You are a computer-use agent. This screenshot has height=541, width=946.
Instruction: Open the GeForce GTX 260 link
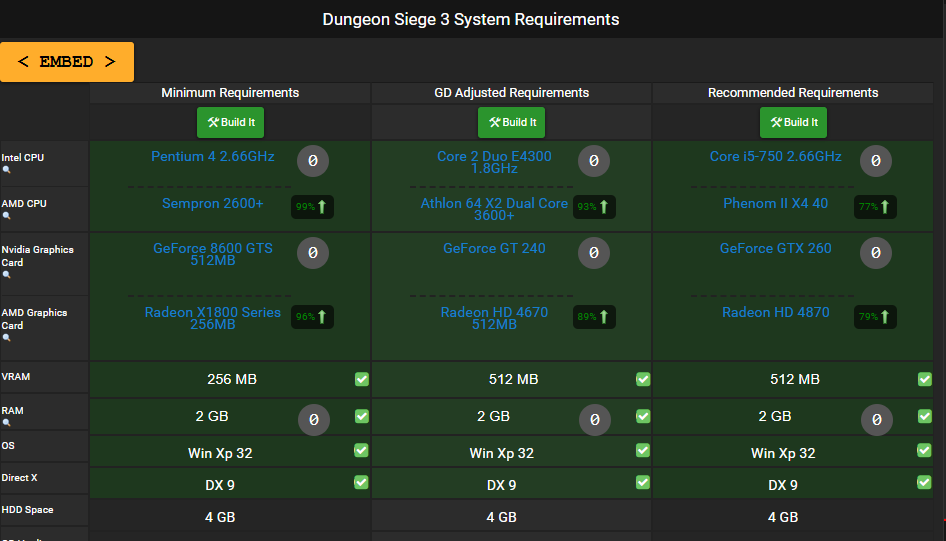[x=775, y=248]
